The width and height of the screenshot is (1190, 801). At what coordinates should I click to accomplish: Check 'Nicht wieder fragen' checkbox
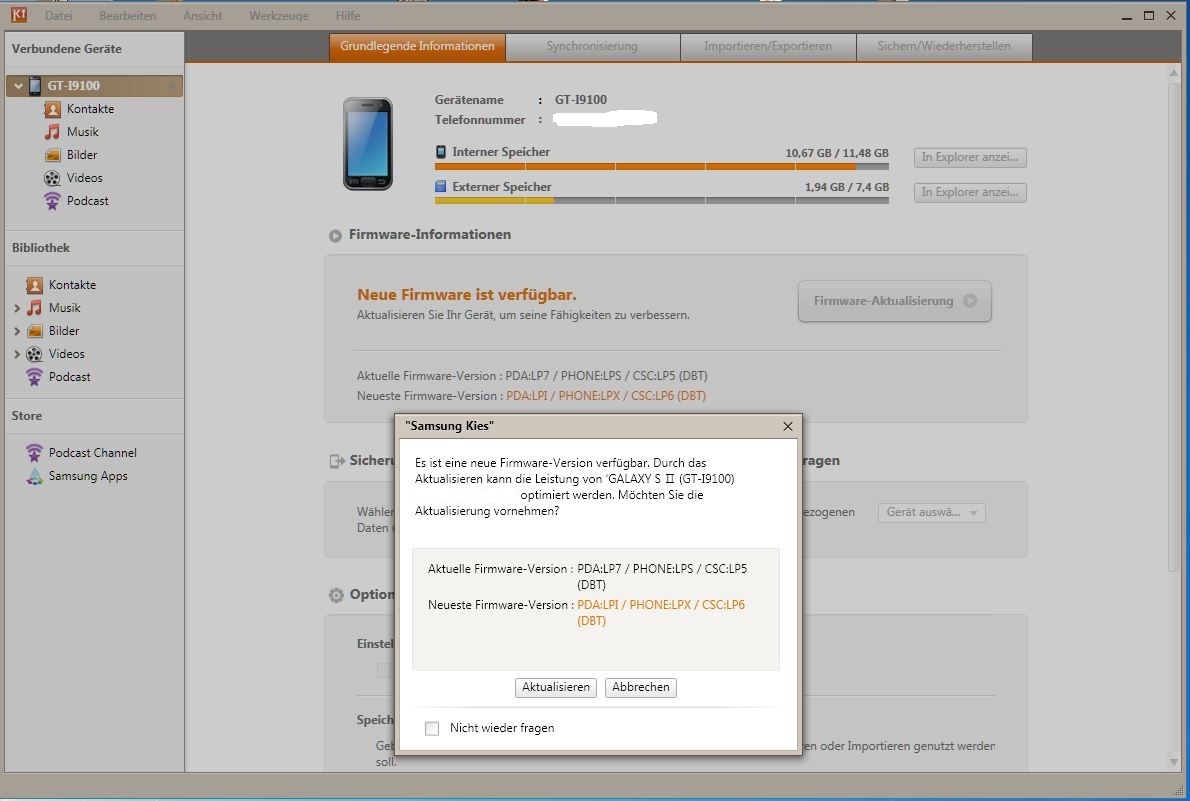point(432,729)
